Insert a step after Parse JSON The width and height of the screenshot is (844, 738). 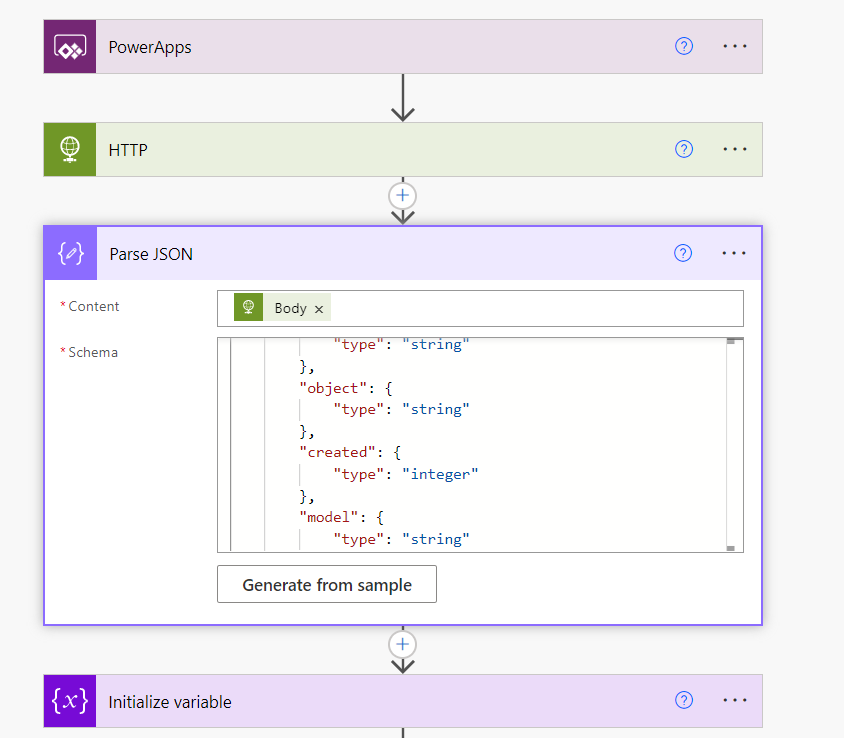click(x=403, y=644)
